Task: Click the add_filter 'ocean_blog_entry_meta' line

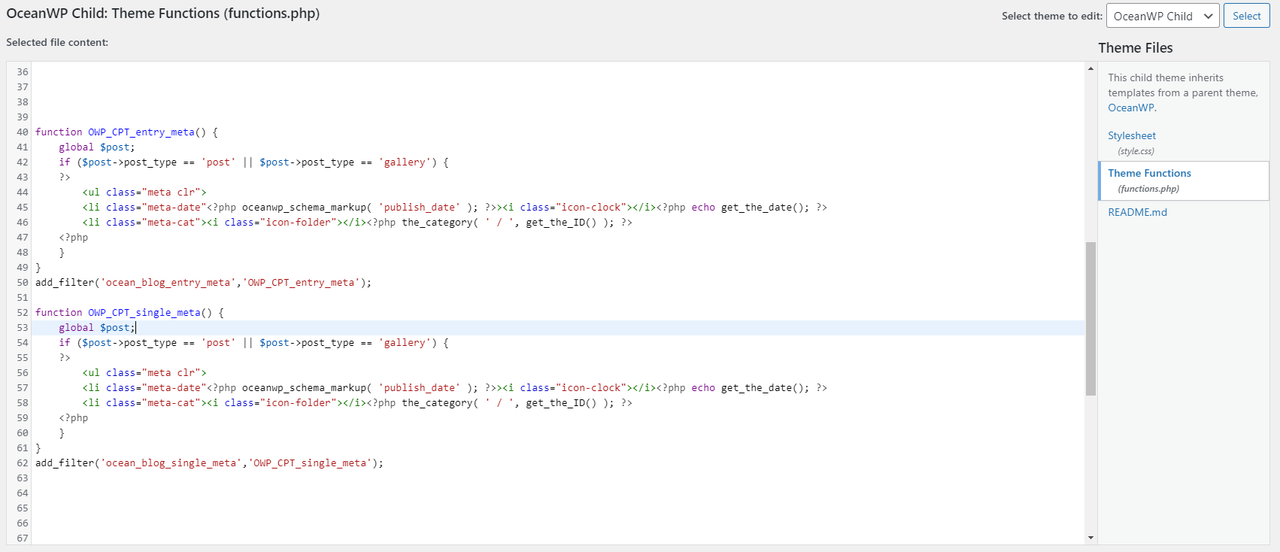Action: click(x=203, y=282)
